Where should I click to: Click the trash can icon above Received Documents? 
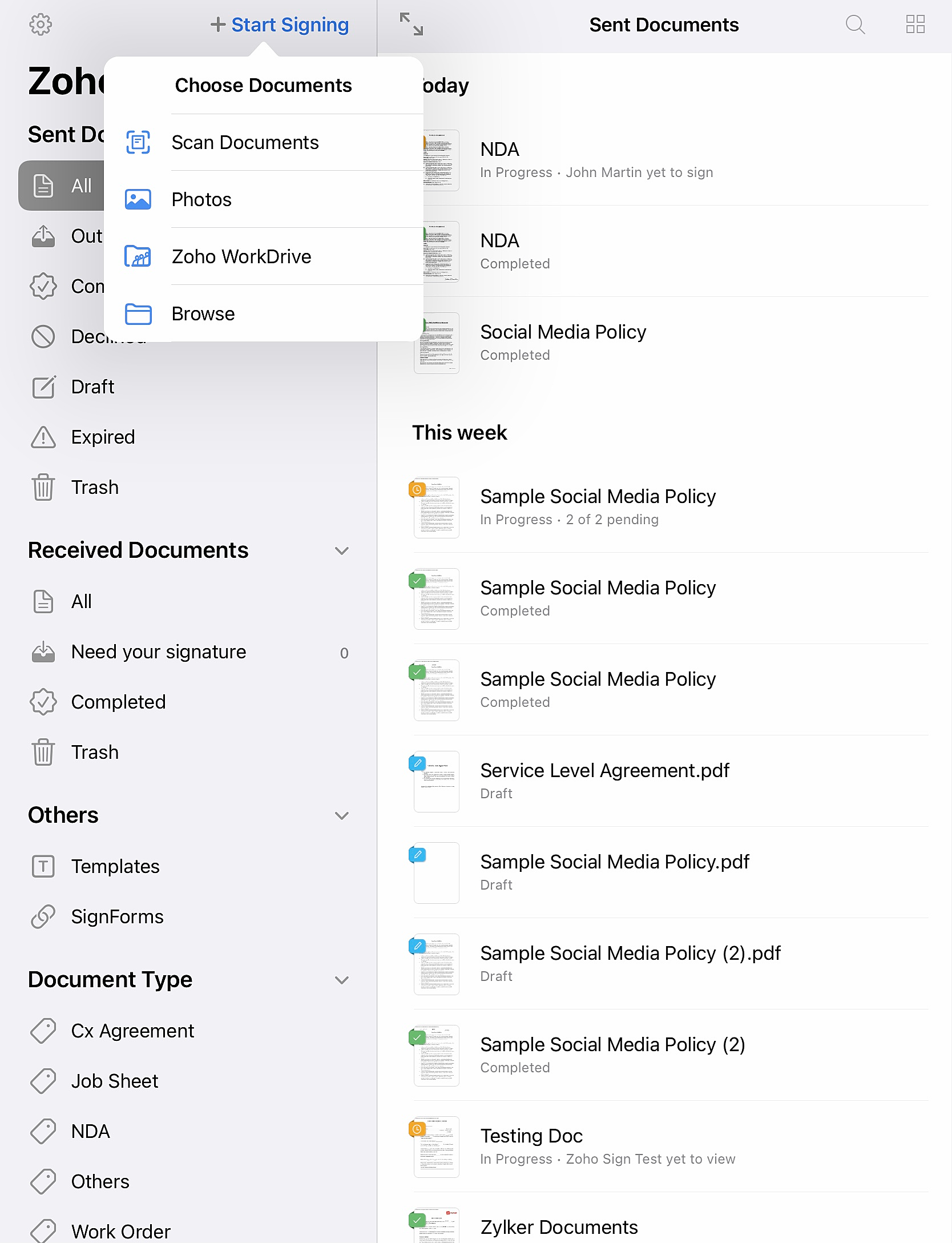tap(43, 487)
